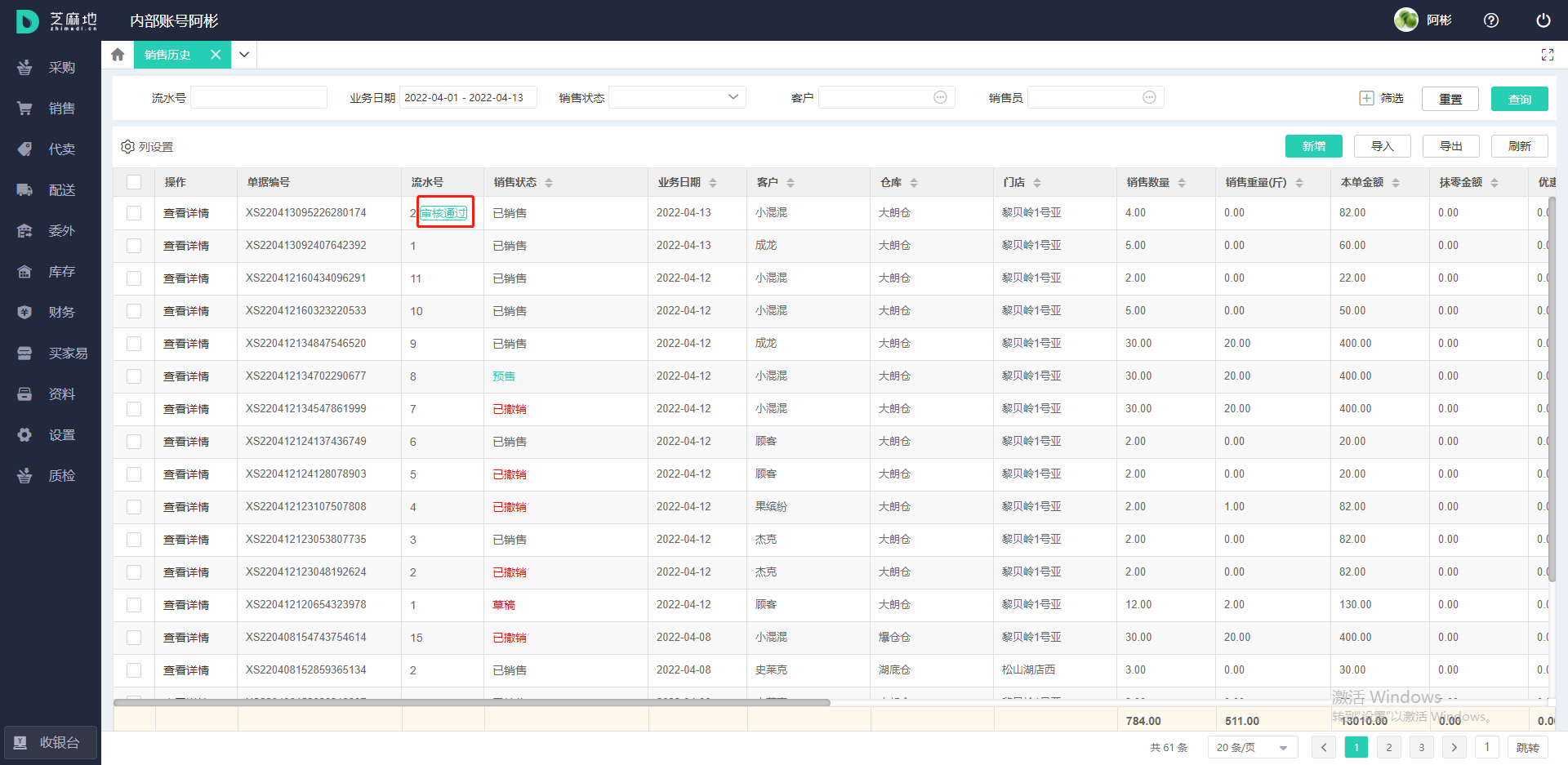This screenshot has height=765, width=1568.
Task: Open the 委外 sidebar module
Action: coord(51,231)
